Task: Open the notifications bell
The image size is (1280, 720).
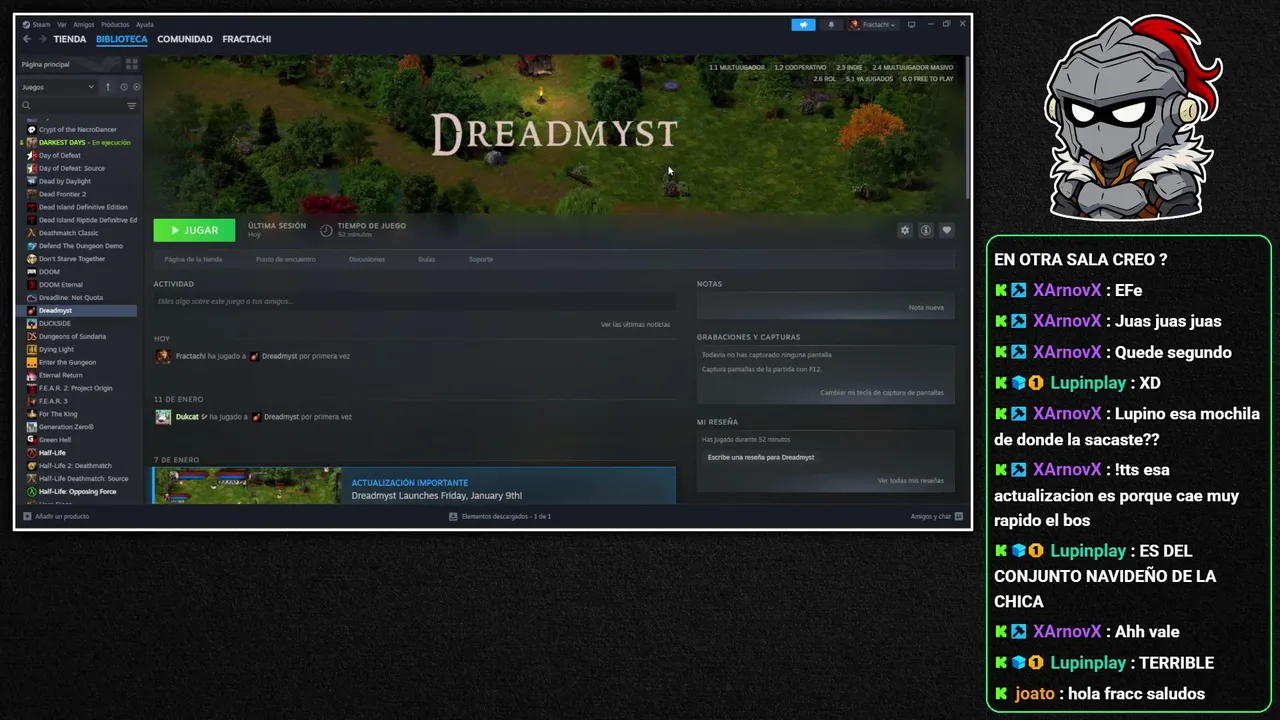Action: 830,24
